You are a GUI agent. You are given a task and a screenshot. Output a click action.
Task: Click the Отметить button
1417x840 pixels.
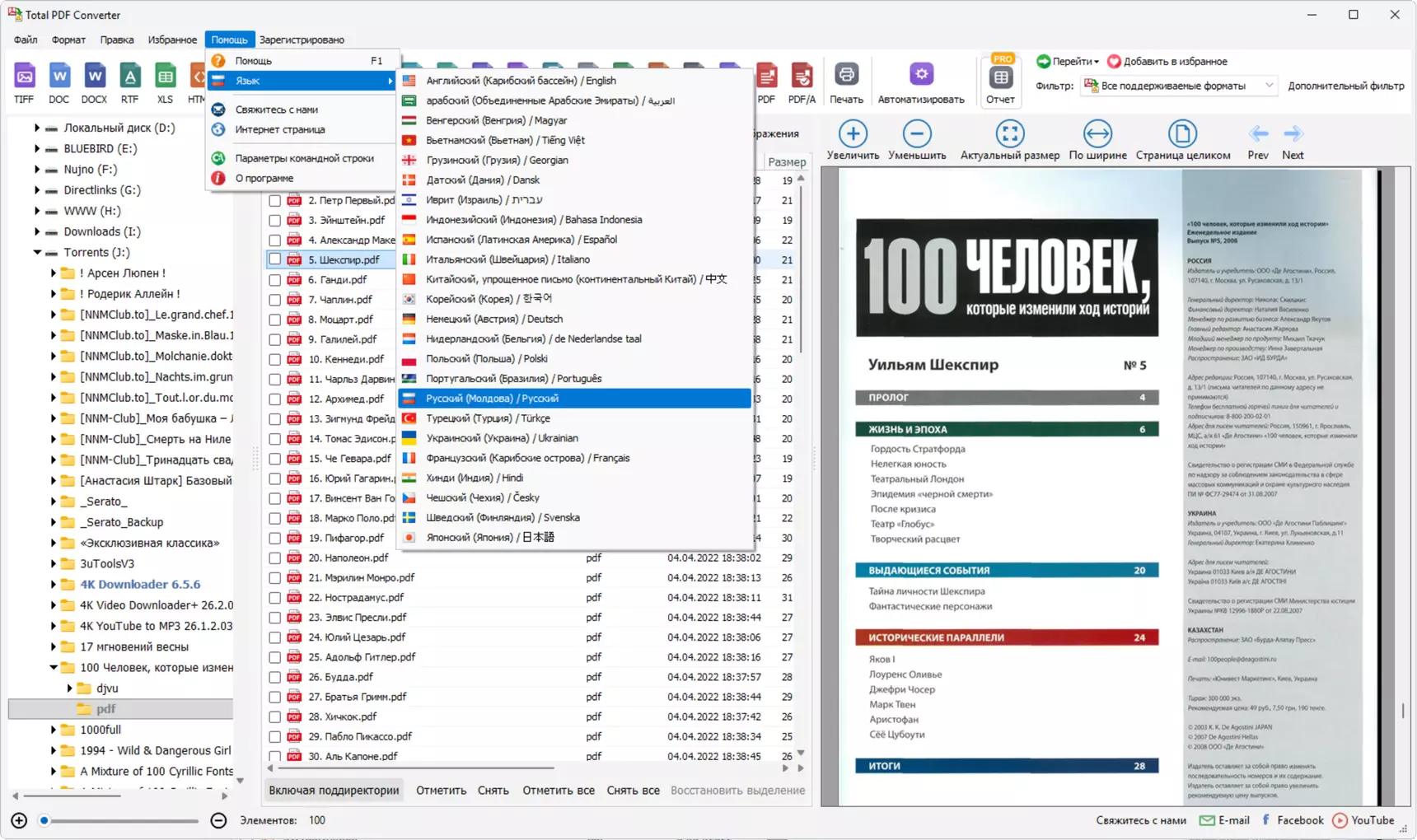441,790
